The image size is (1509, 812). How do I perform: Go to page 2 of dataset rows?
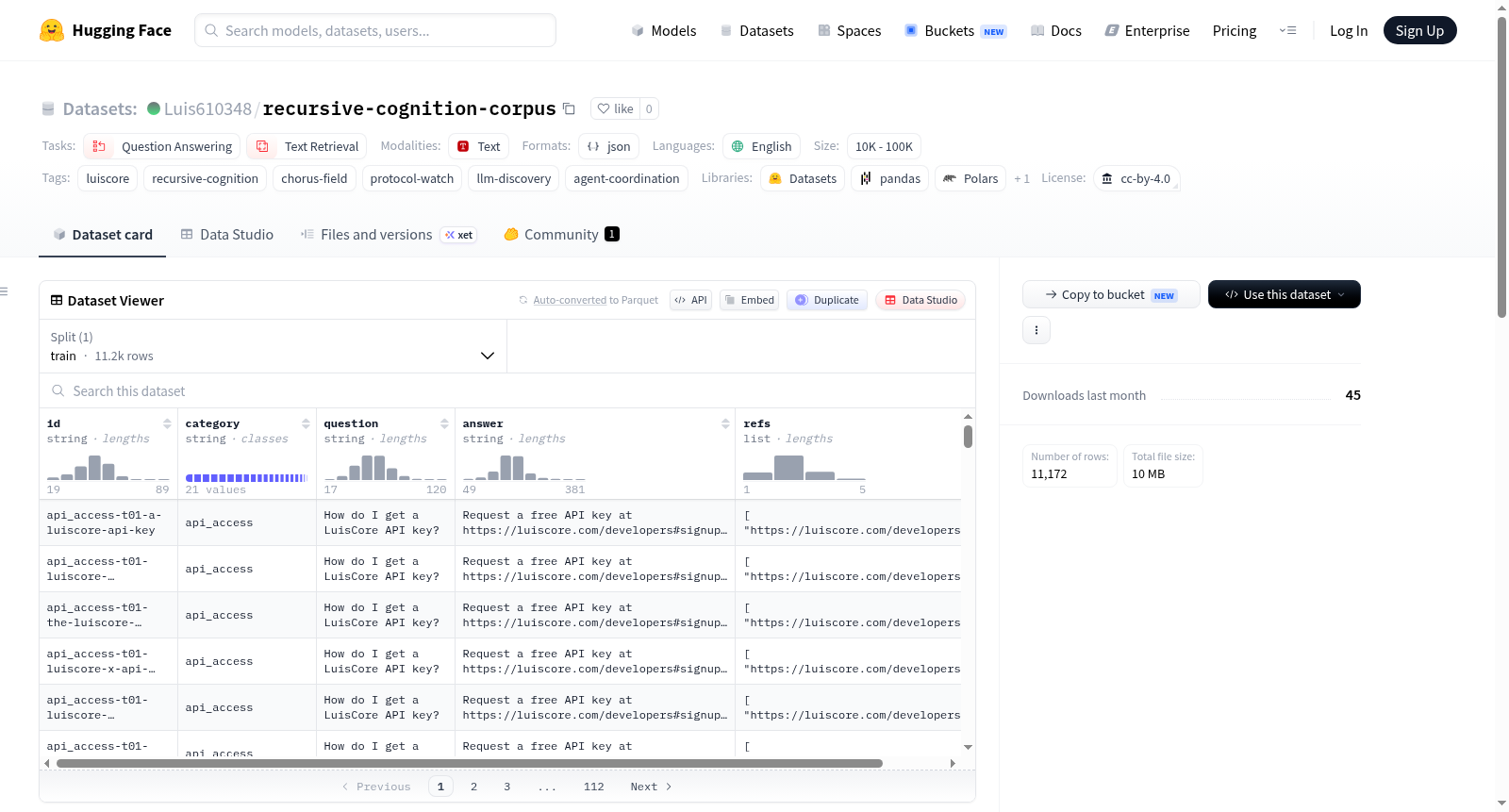473,787
